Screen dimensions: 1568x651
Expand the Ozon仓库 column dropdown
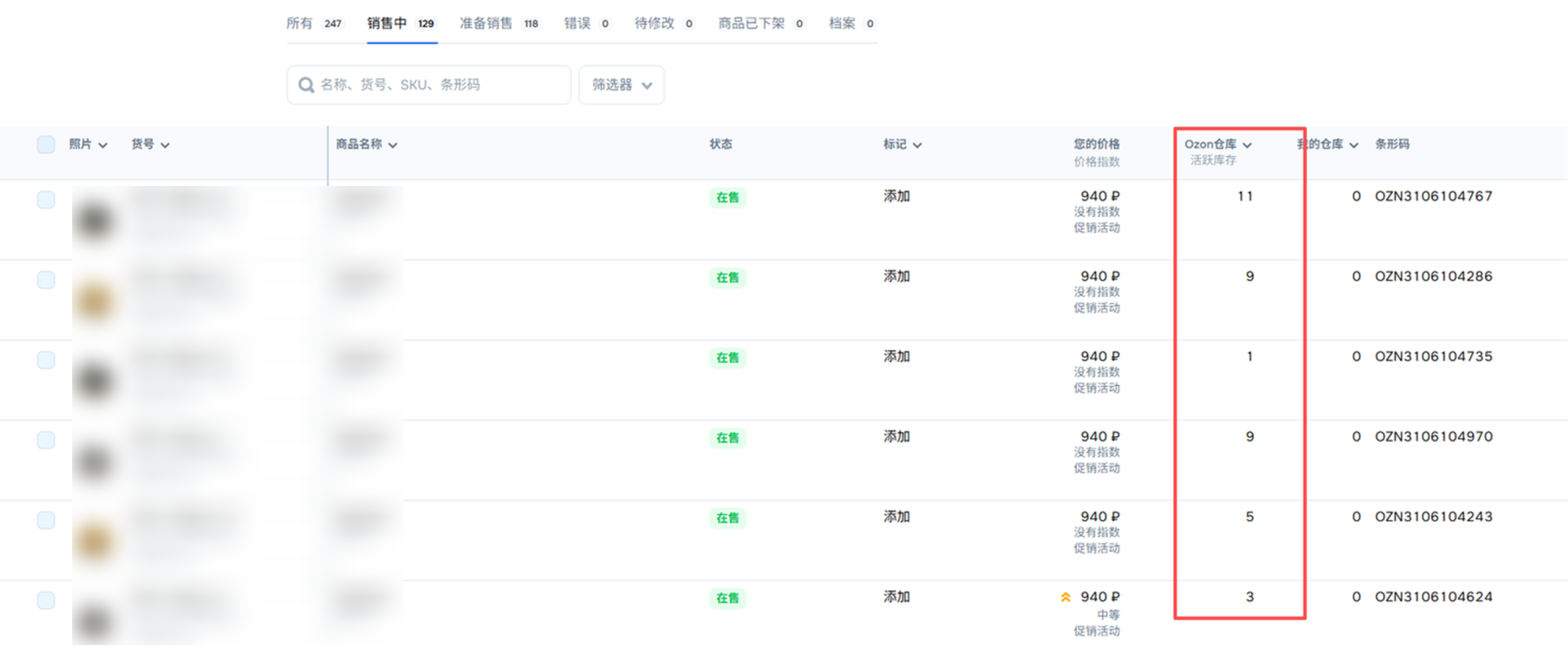point(1247,145)
